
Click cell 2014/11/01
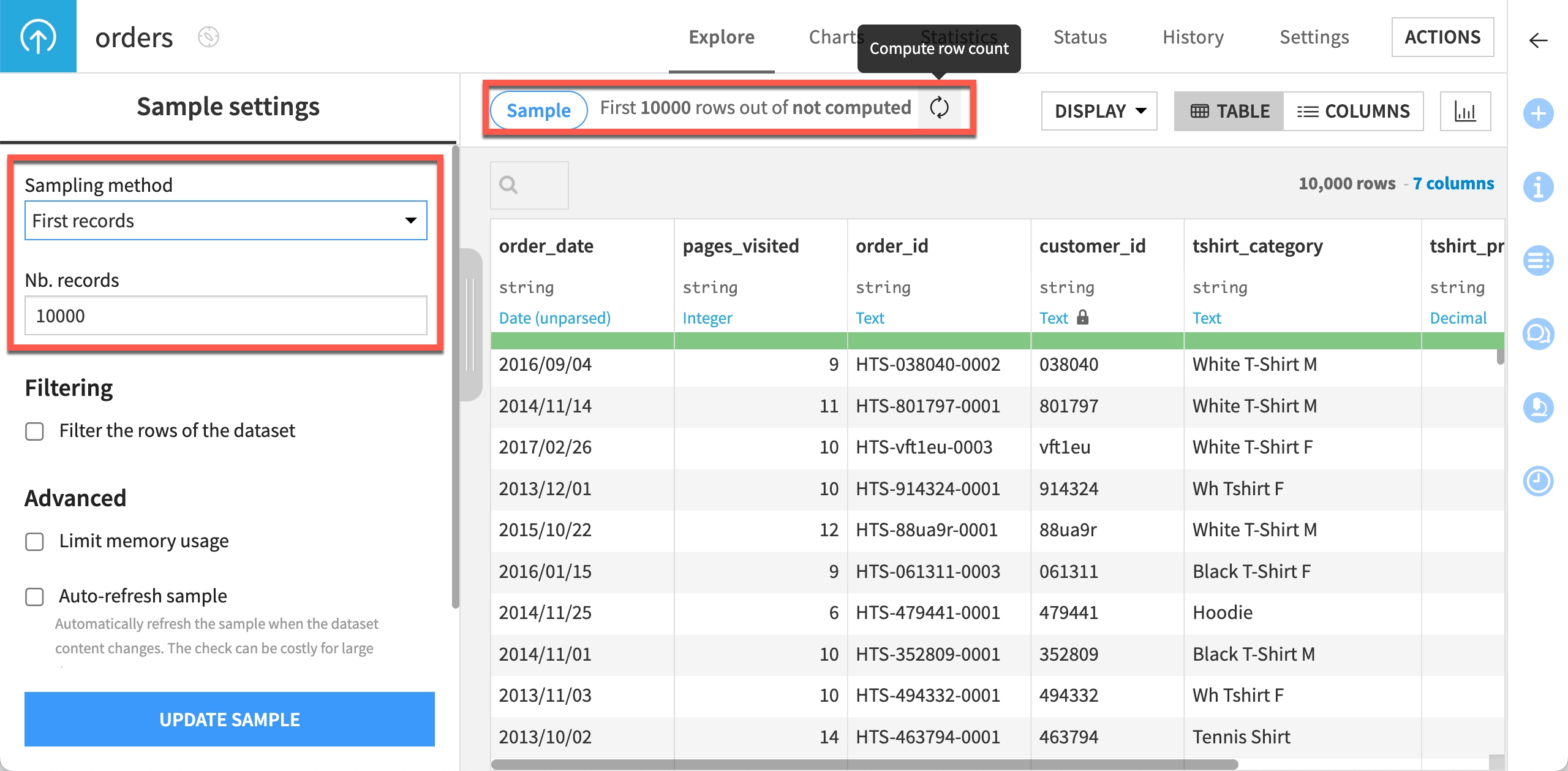tap(582, 655)
